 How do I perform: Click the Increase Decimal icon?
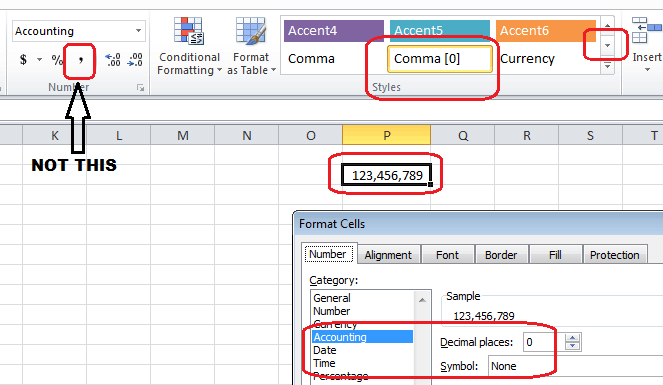point(113,60)
